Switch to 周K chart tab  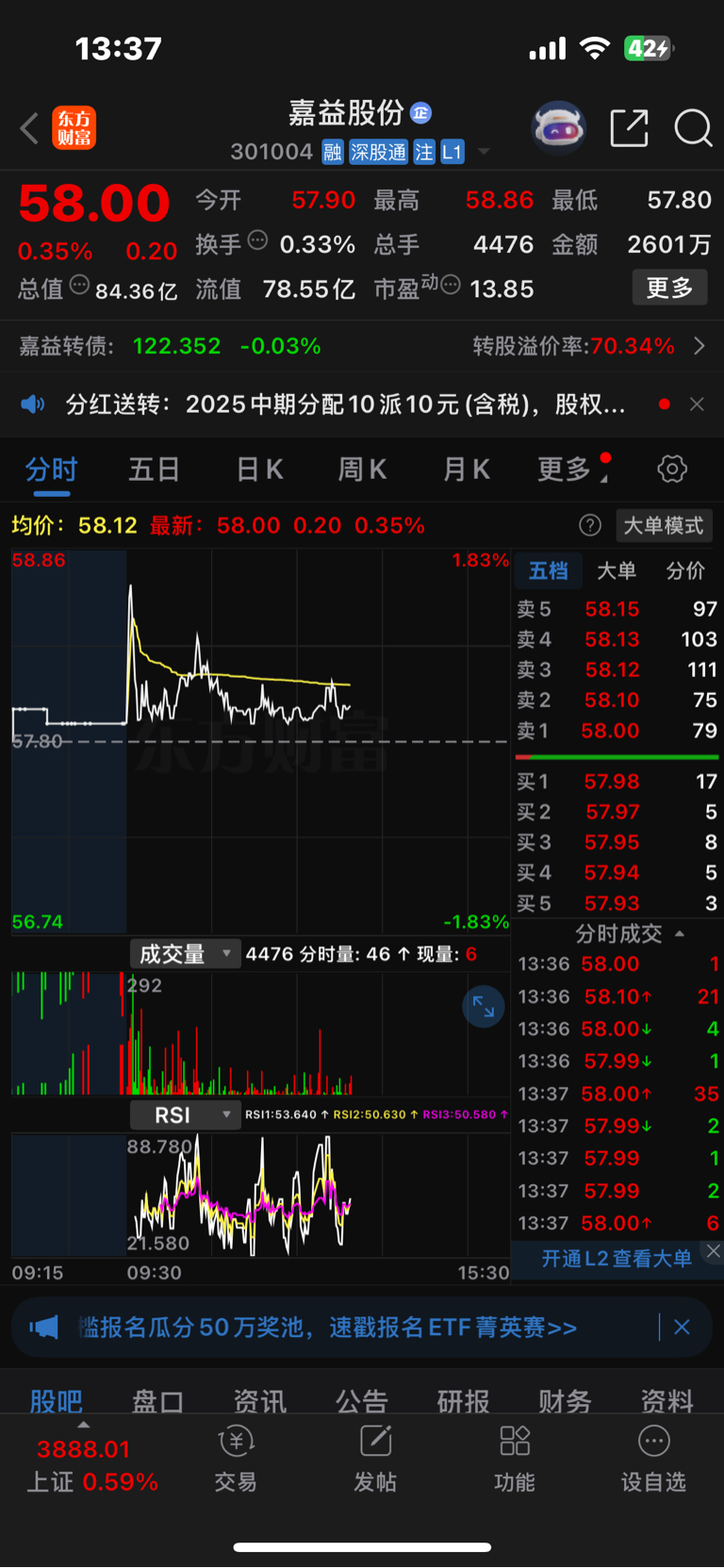pyautogui.click(x=362, y=470)
